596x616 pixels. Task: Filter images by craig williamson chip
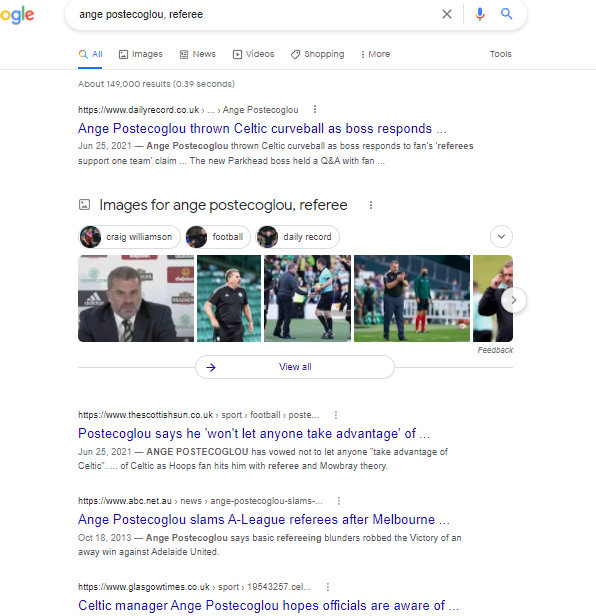click(129, 237)
